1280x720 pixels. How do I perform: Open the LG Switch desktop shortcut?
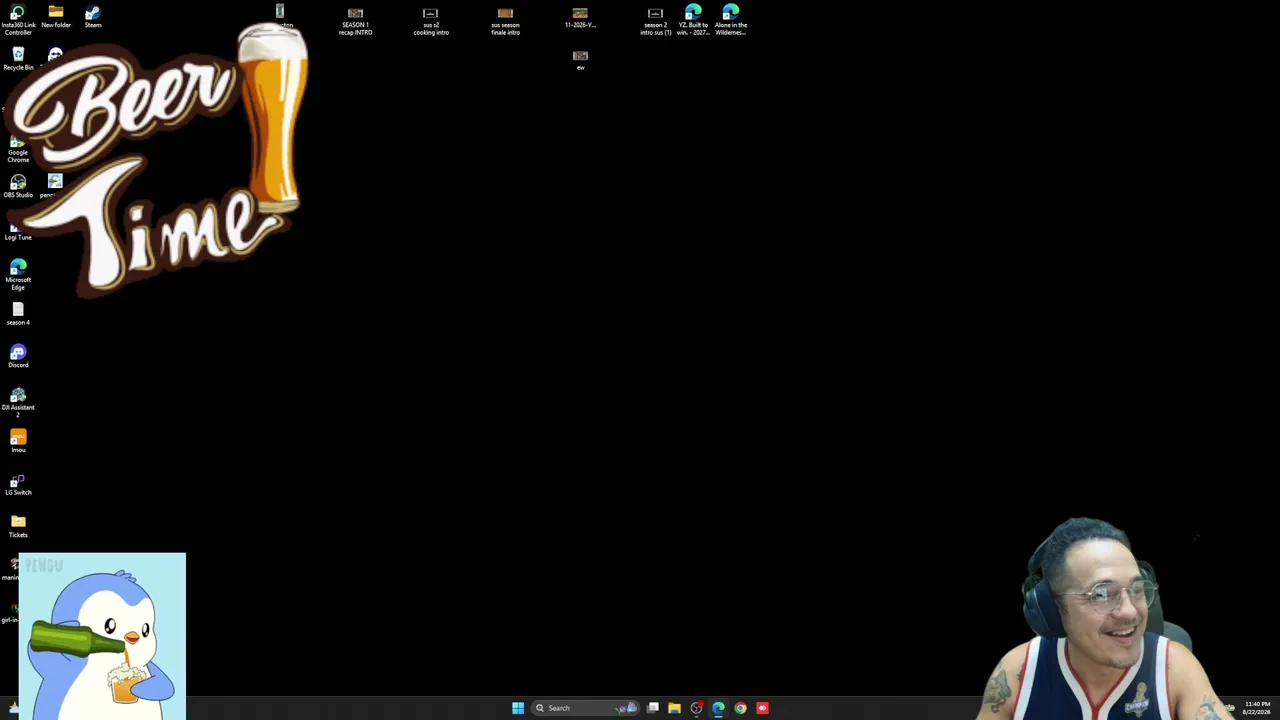(18, 484)
